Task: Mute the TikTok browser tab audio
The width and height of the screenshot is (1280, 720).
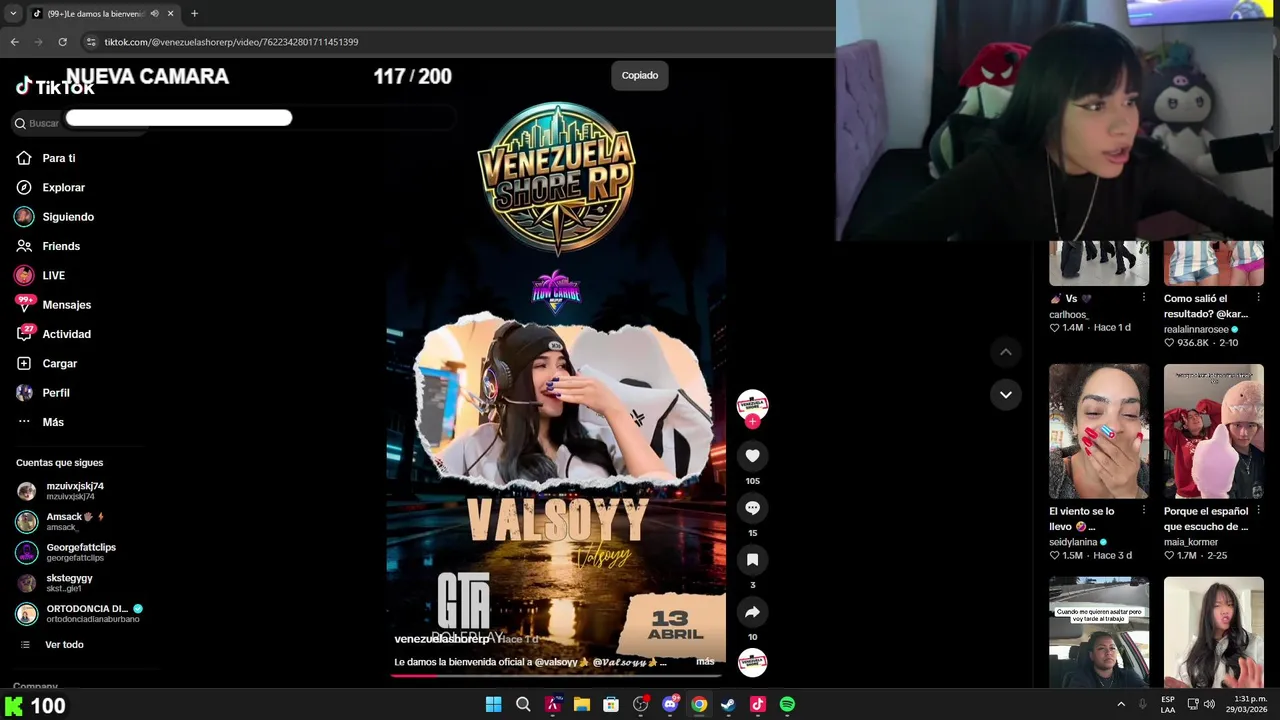Action: (154, 14)
